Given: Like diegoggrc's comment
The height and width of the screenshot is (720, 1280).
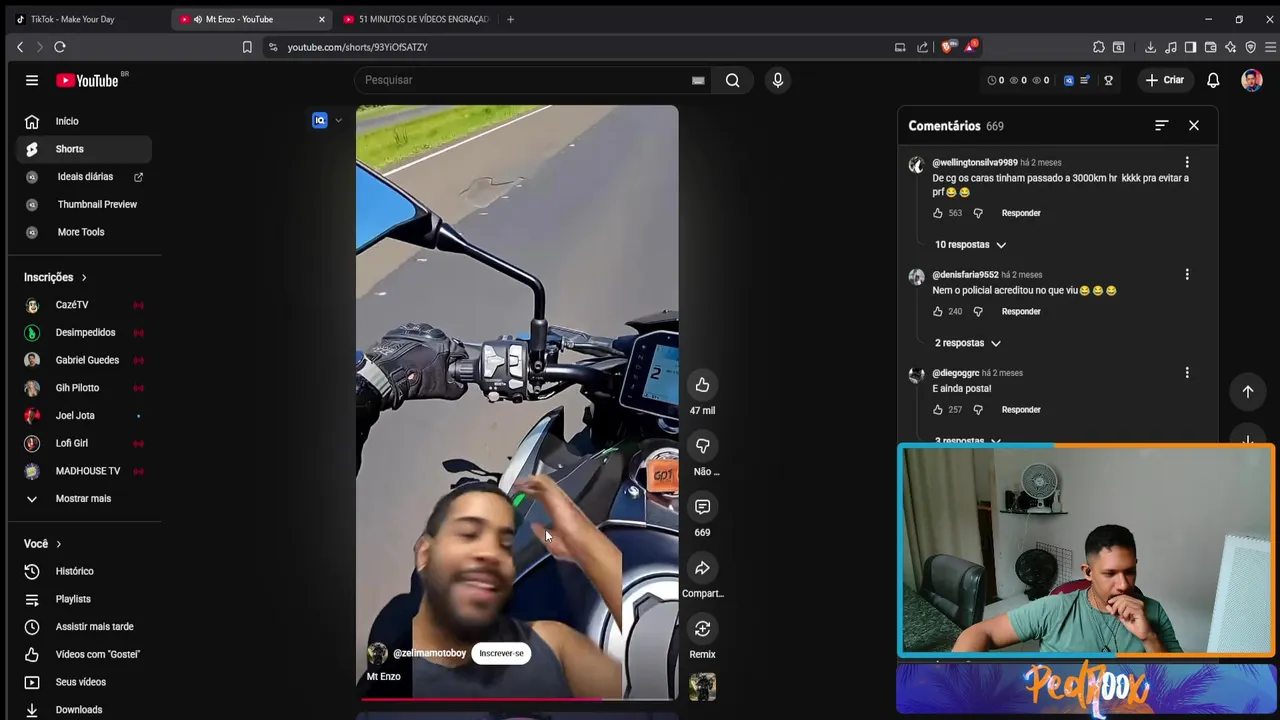Looking at the screenshot, I should [x=938, y=409].
